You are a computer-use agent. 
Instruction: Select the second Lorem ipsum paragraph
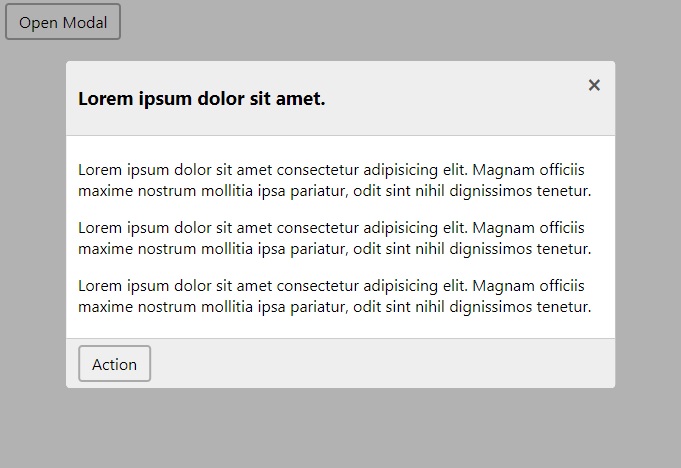[334, 238]
